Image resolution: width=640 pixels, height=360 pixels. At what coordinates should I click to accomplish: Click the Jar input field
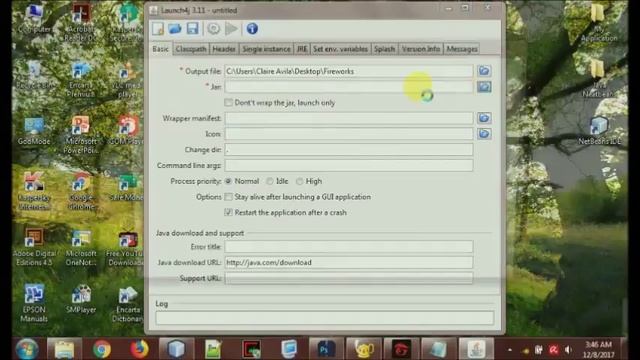click(x=349, y=87)
